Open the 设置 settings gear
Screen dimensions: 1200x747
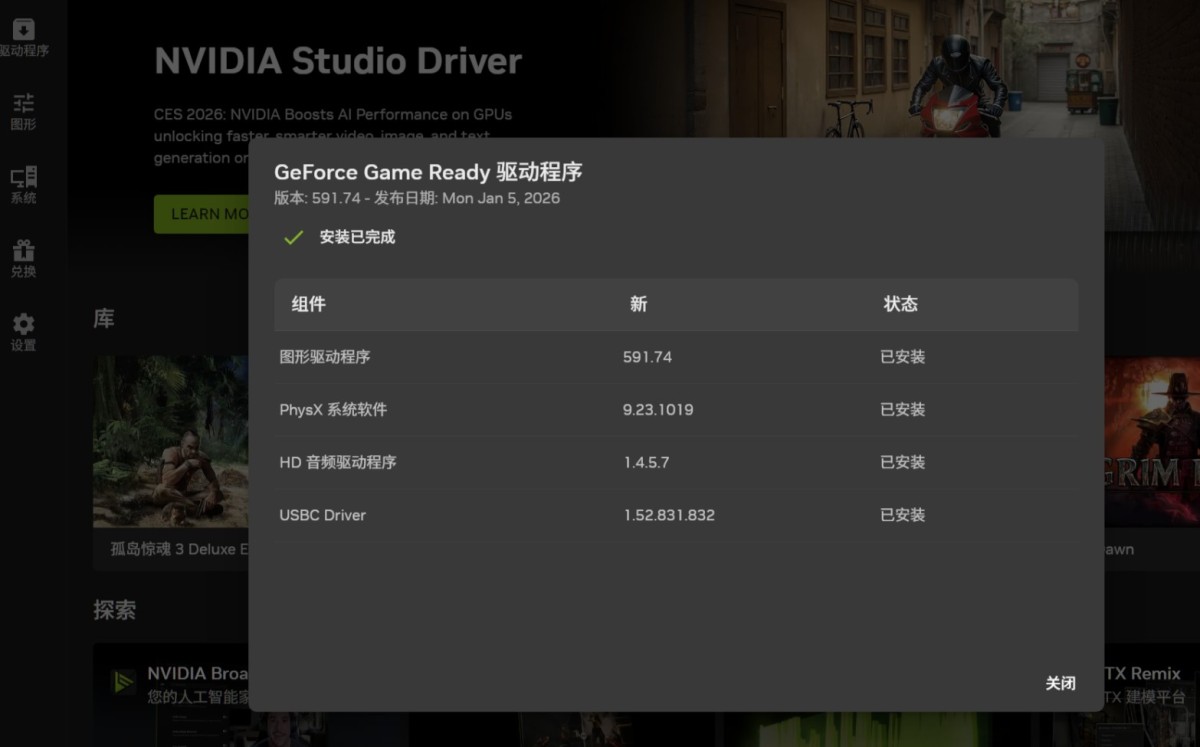23,333
